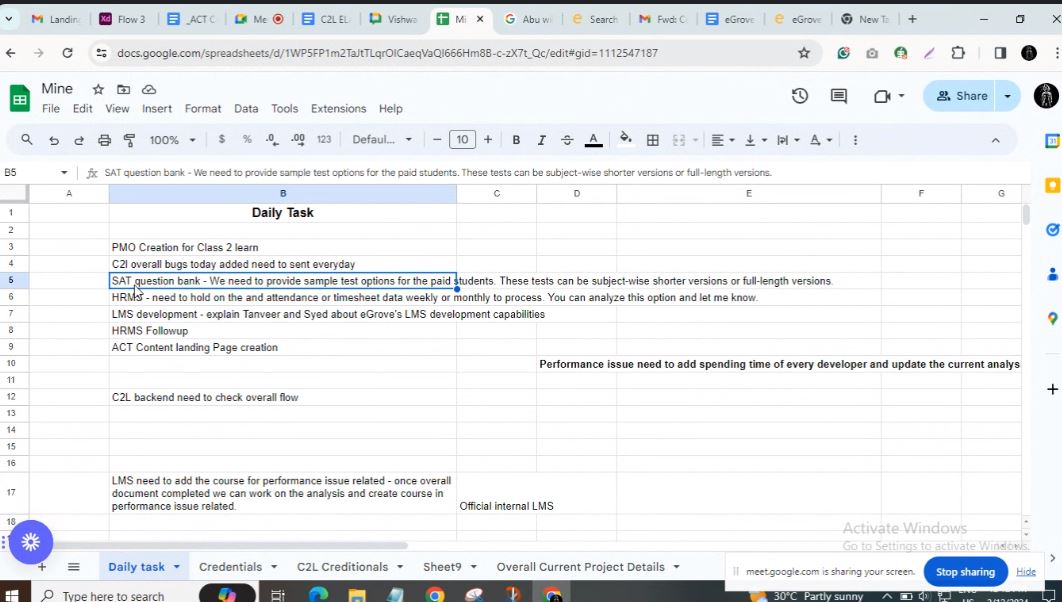The image size is (1062, 602).
Task: Click the Hide link on sharing bar
Action: point(1025,572)
